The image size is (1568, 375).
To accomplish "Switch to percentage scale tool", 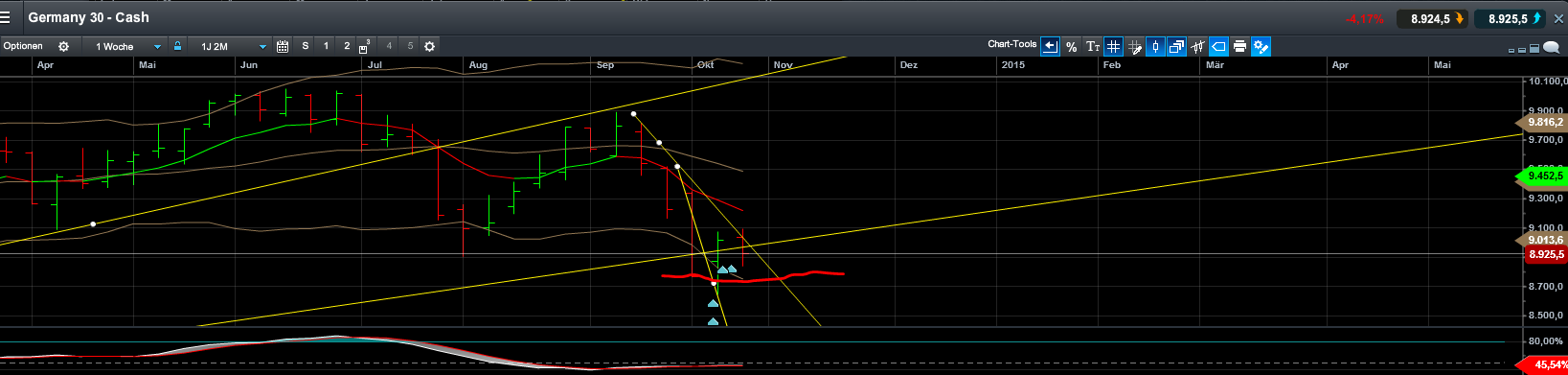I will coord(1071,46).
